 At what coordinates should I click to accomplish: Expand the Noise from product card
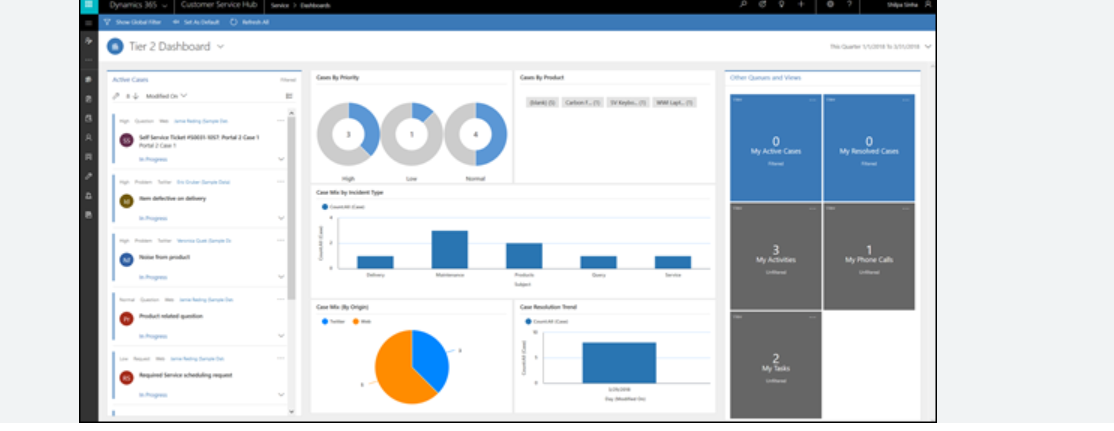pyautogui.click(x=281, y=277)
